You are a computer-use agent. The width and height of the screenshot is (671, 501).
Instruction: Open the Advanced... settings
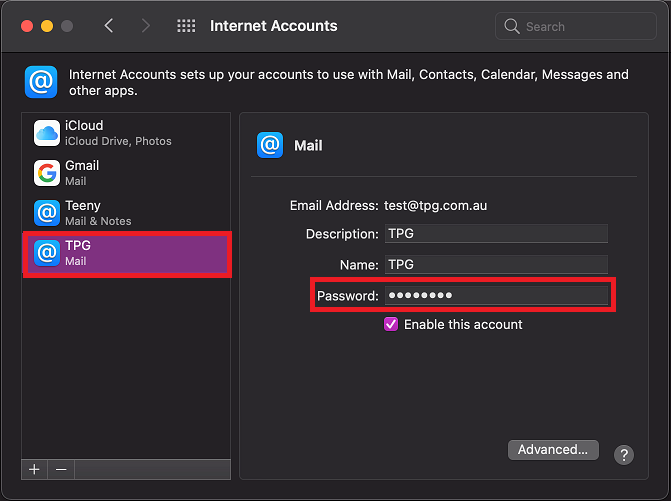[x=553, y=450]
